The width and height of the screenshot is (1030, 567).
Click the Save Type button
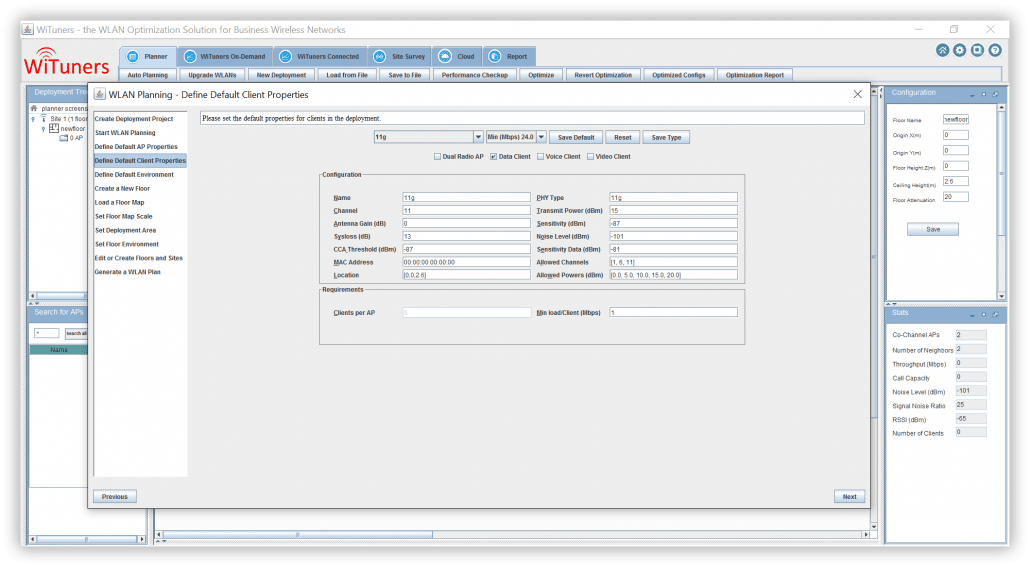click(666, 137)
